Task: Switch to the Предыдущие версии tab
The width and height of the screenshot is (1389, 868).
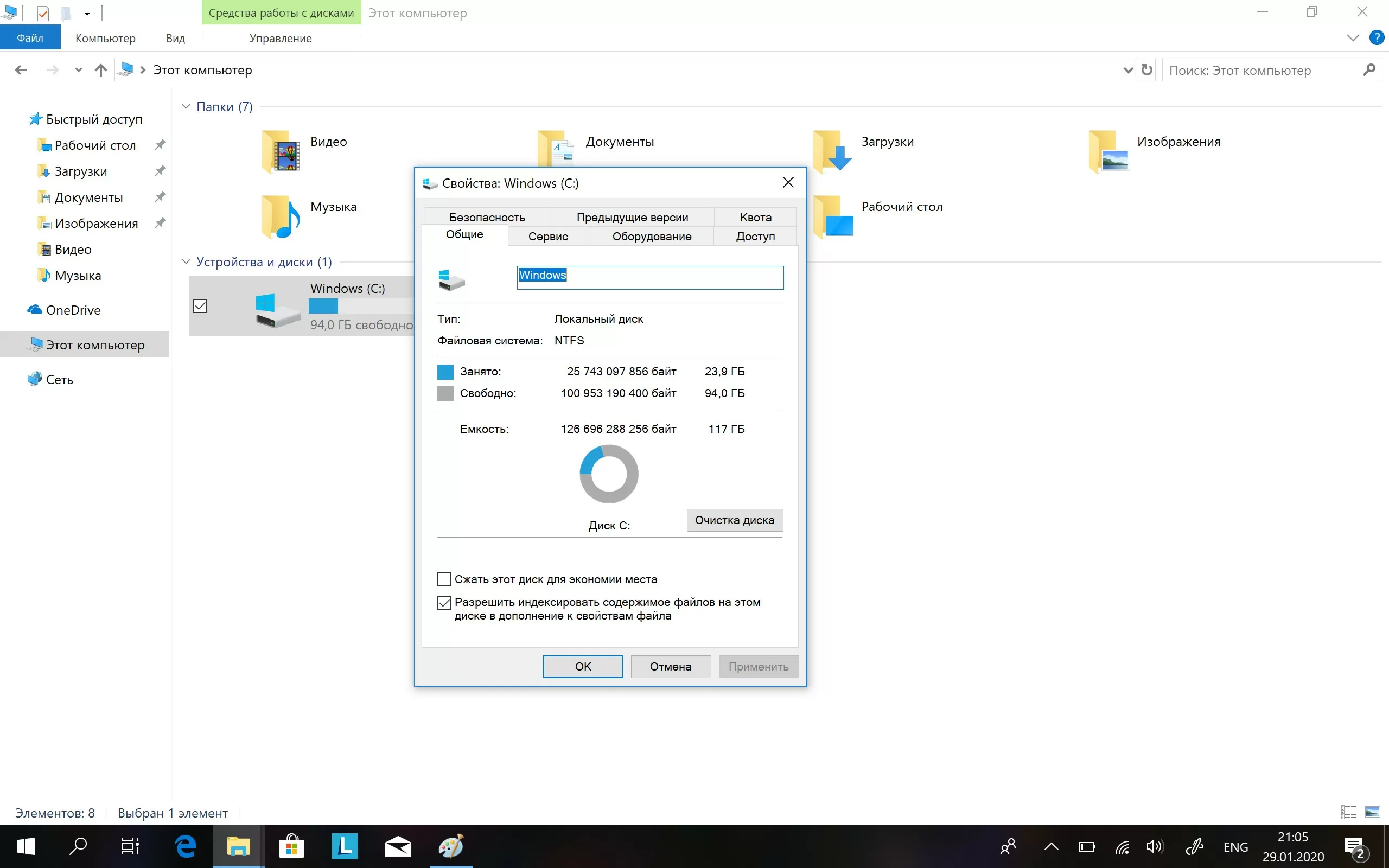Action: (x=632, y=217)
